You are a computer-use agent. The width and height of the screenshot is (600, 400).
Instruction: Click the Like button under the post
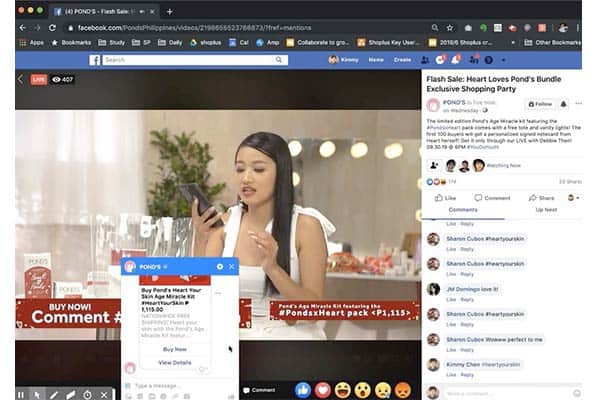pyautogui.click(x=445, y=198)
